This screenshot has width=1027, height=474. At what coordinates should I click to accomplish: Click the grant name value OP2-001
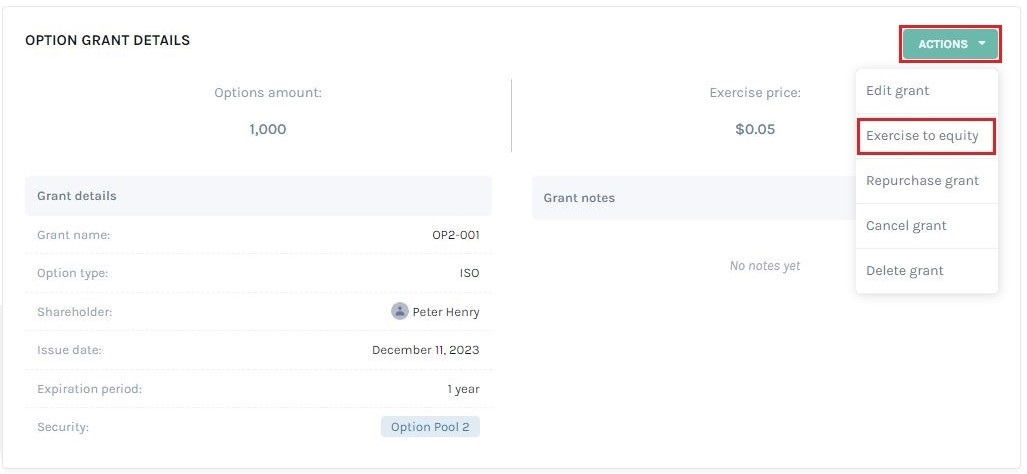point(456,235)
